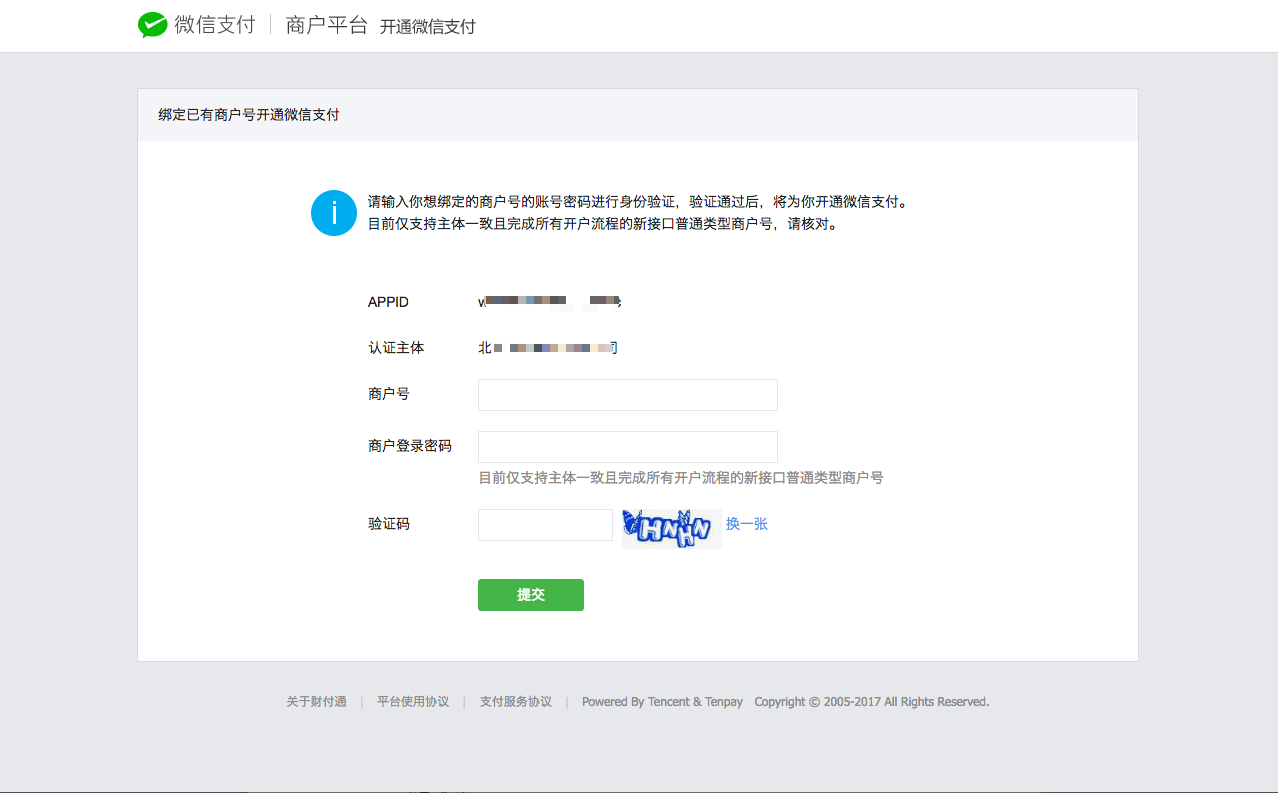Click the 微信支付 header text
This screenshot has height=793, width=1278.
pos(215,25)
